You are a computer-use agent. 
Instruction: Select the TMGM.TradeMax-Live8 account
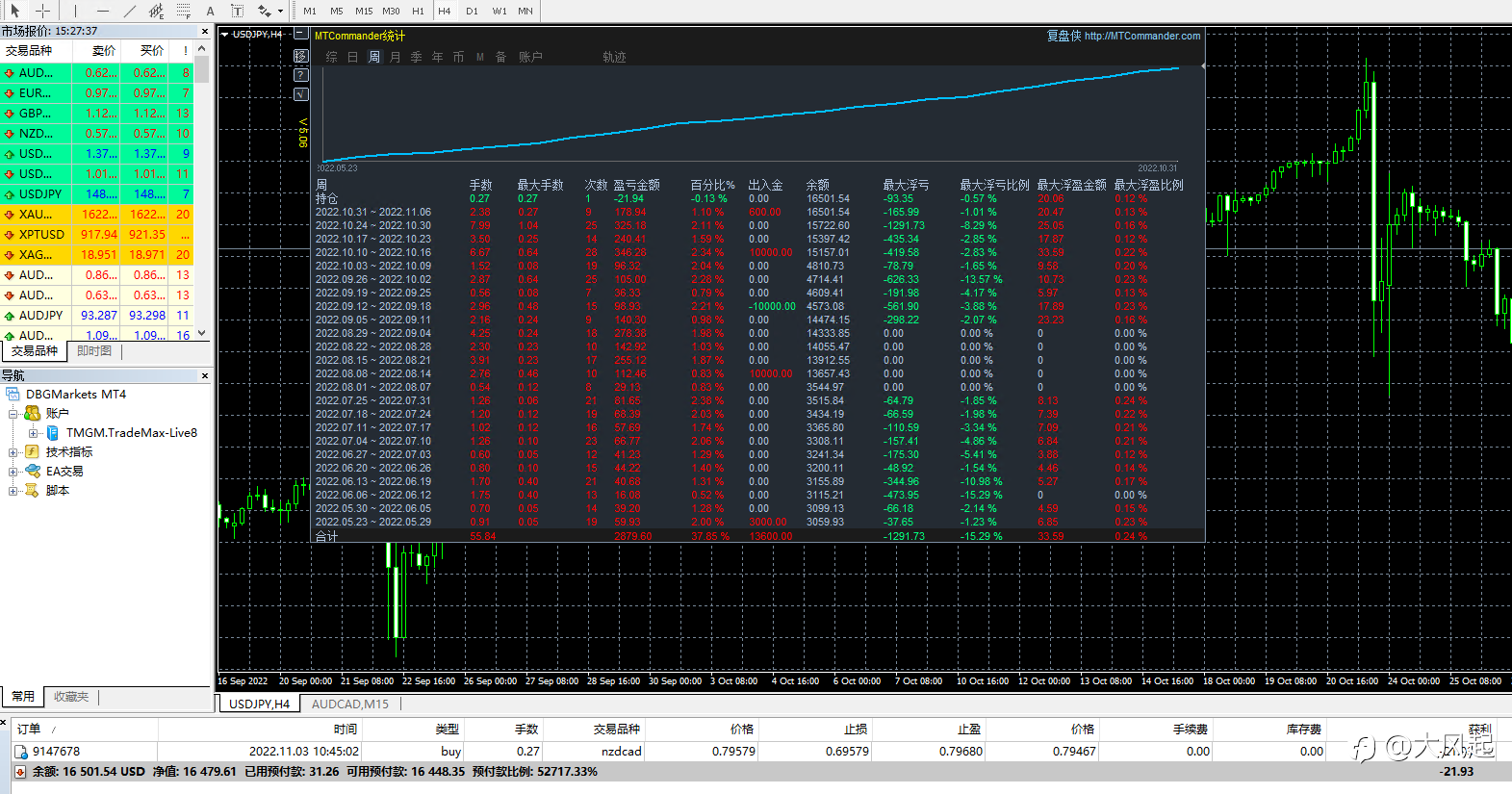click(131, 433)
